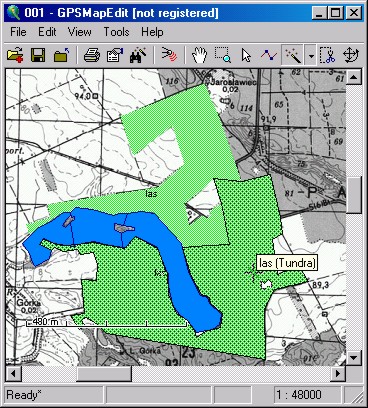Expand the dropdown arrow next to magic wand
This screenshot has width=368, height=408.
[x=311, y=55]
